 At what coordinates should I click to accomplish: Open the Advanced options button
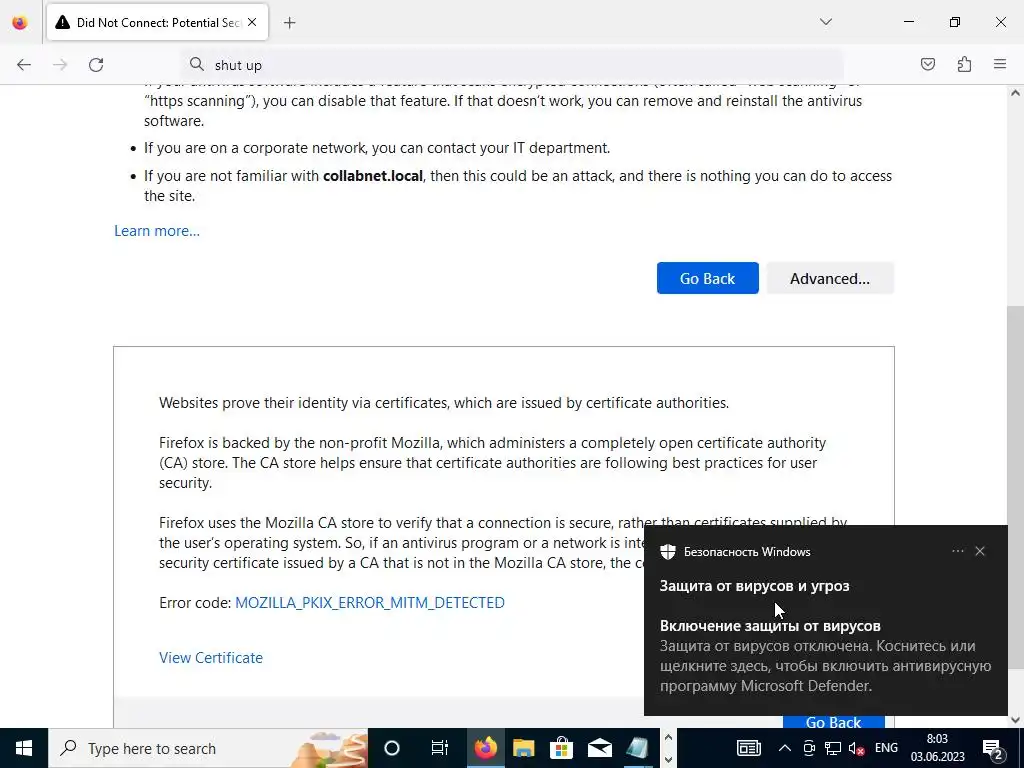(829, 278)
